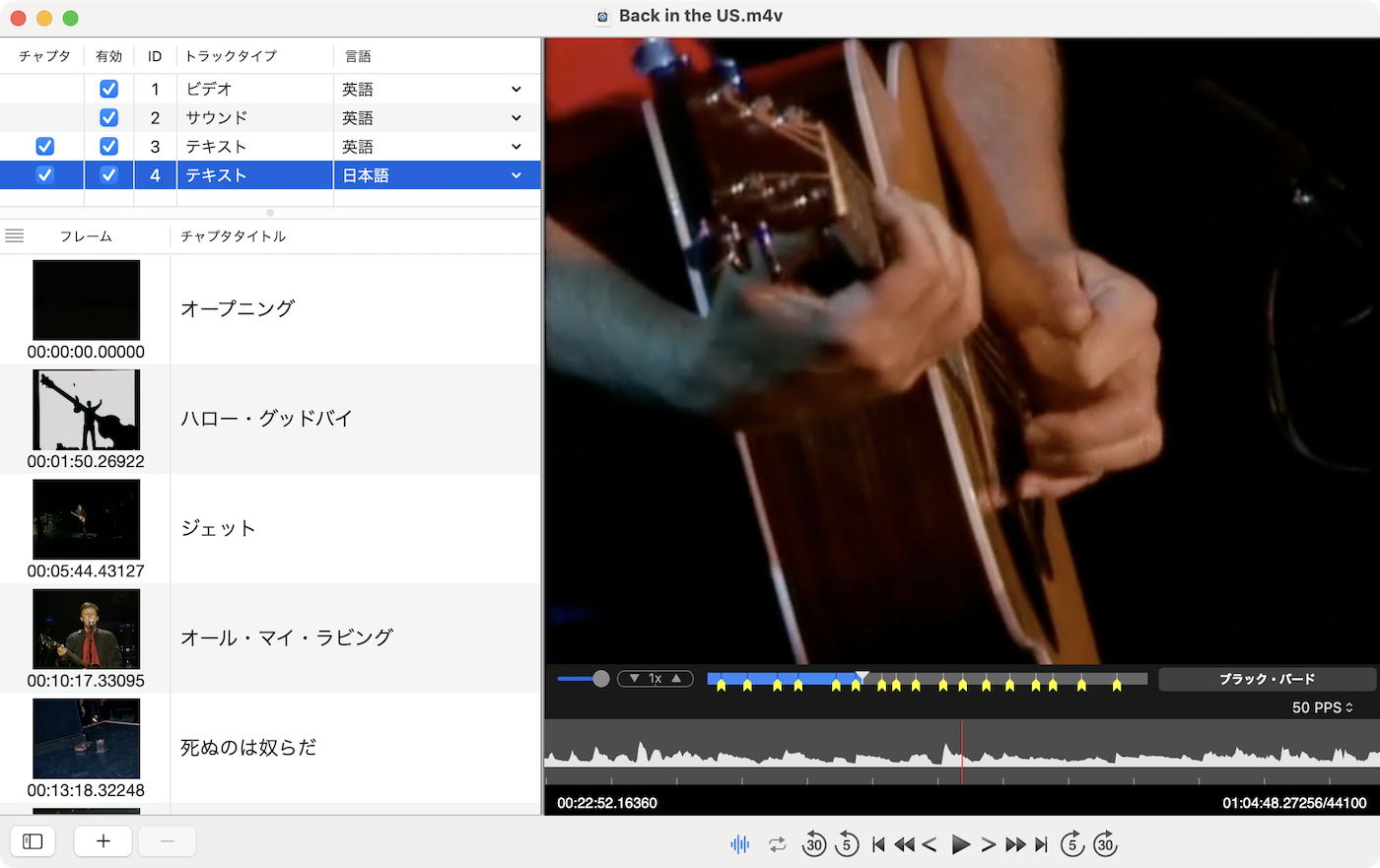Jump back 5 seconds
This screenshot has height=868, width=1380.
tap(847, 843)
